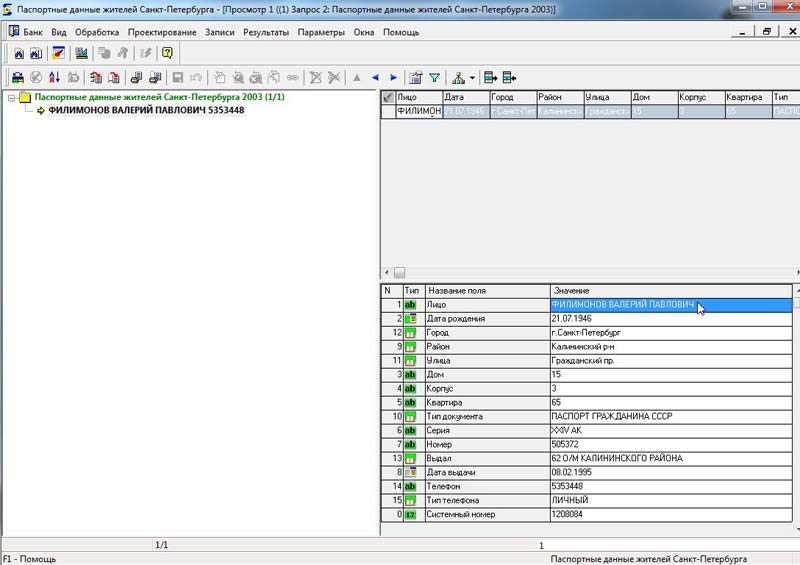Click the blue left arrow previous-record icon
800x565 pixels.
point(375,77)
